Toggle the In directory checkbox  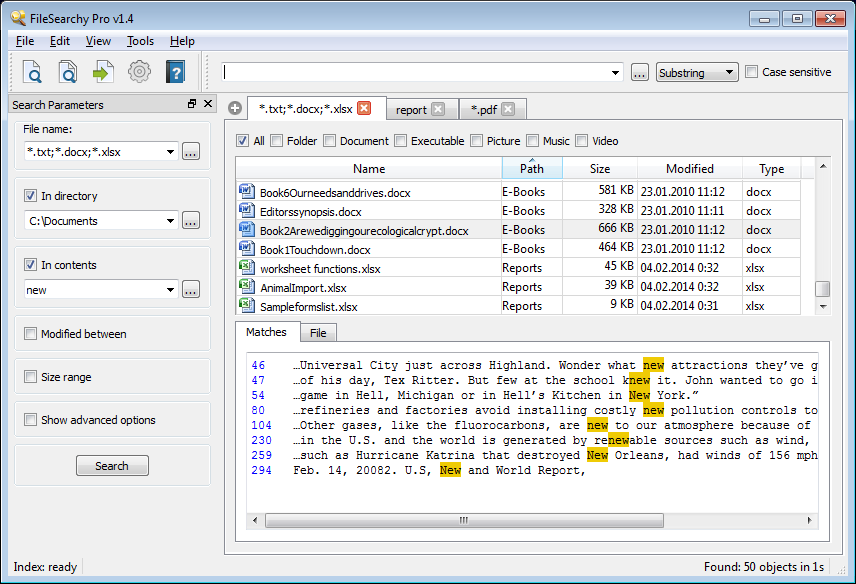click(31, 195)
